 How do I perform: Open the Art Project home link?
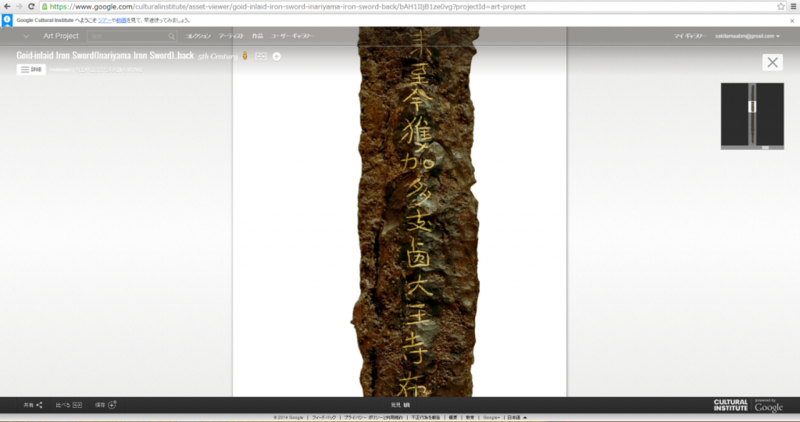(x=61, y=36)
